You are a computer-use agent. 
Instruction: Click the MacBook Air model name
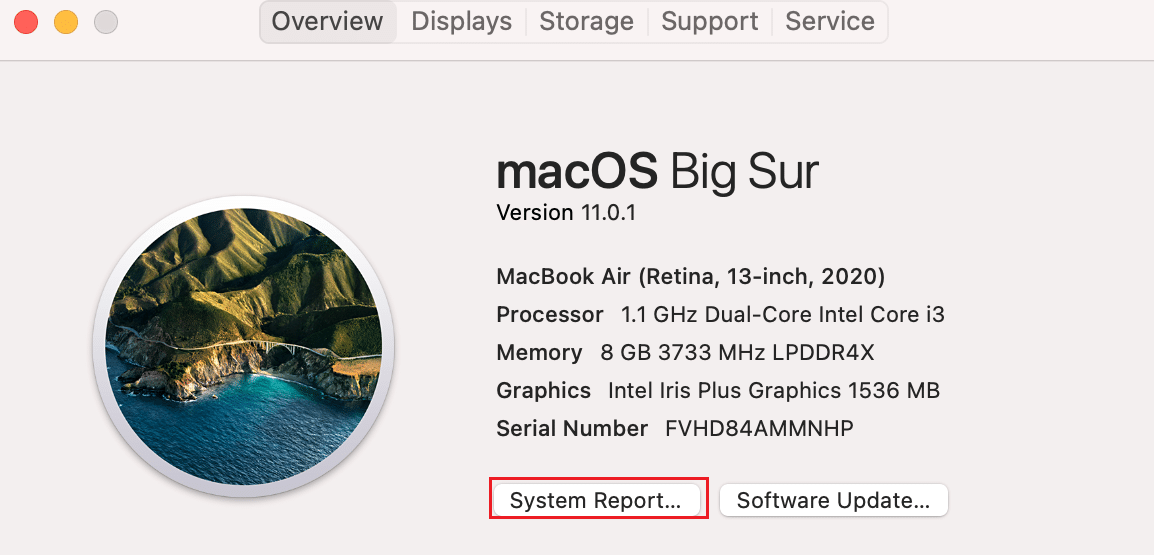[x=690, y=276]
